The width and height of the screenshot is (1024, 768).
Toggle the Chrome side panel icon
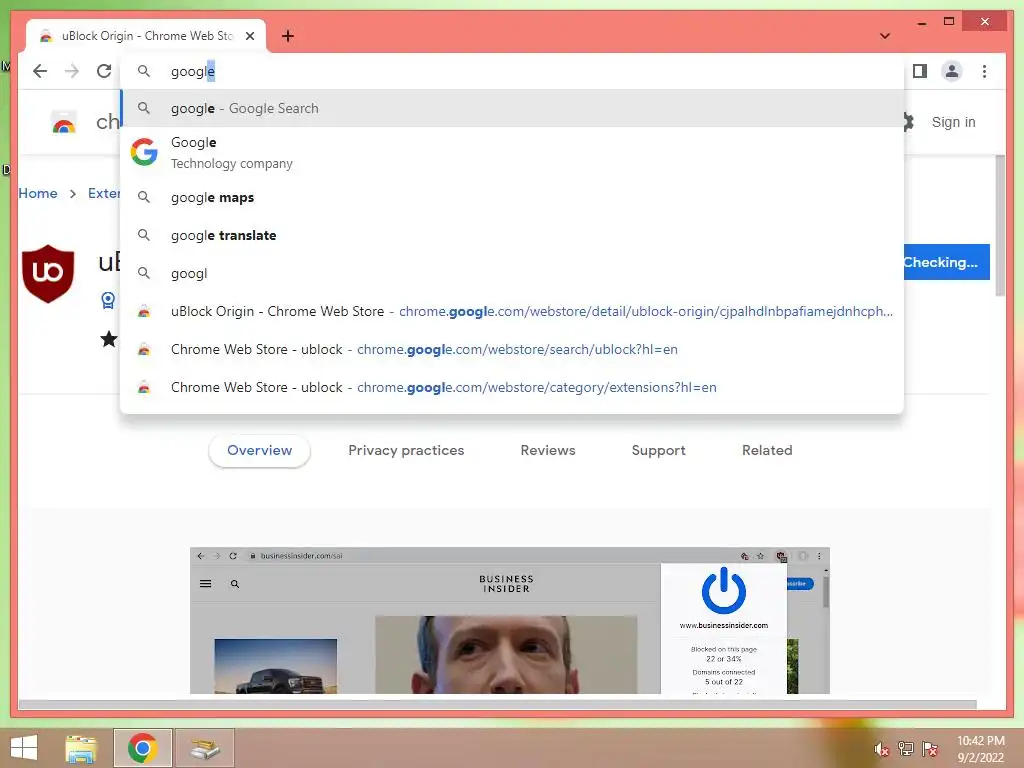click(920, 71)
